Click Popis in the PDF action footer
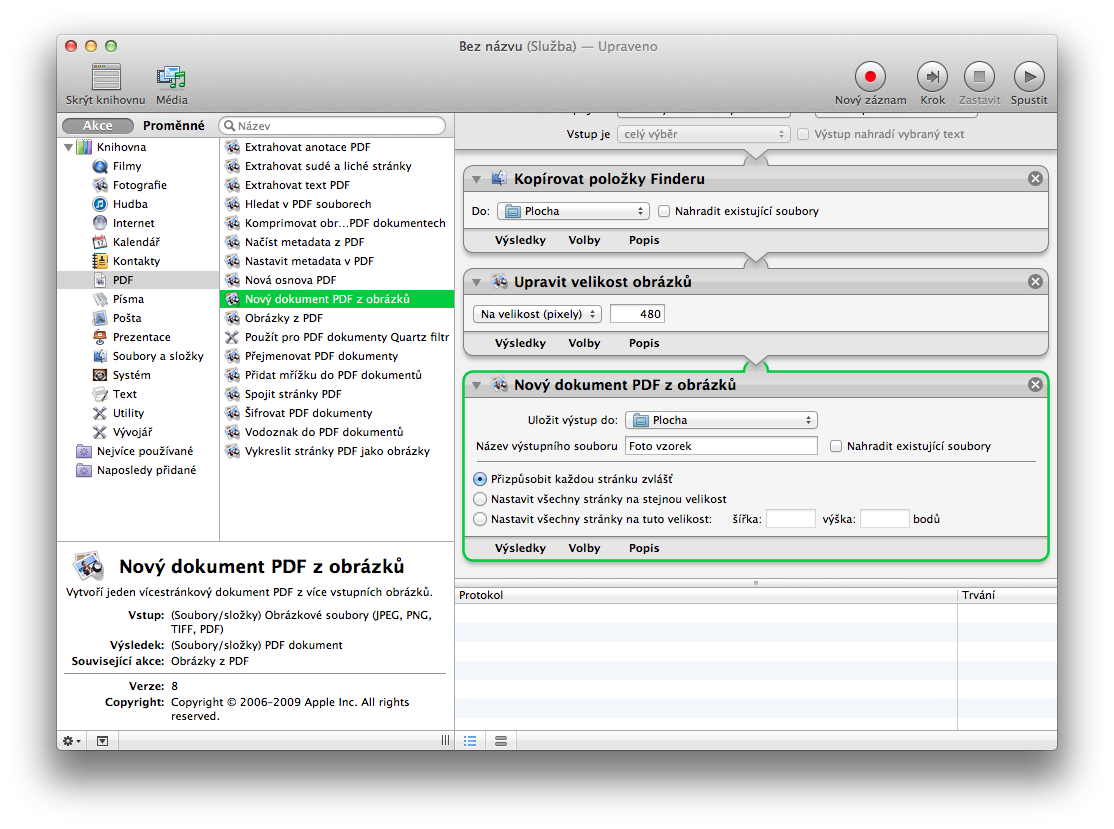The height and width of the screenshot is (829, 1114). (x=644, y=548)
